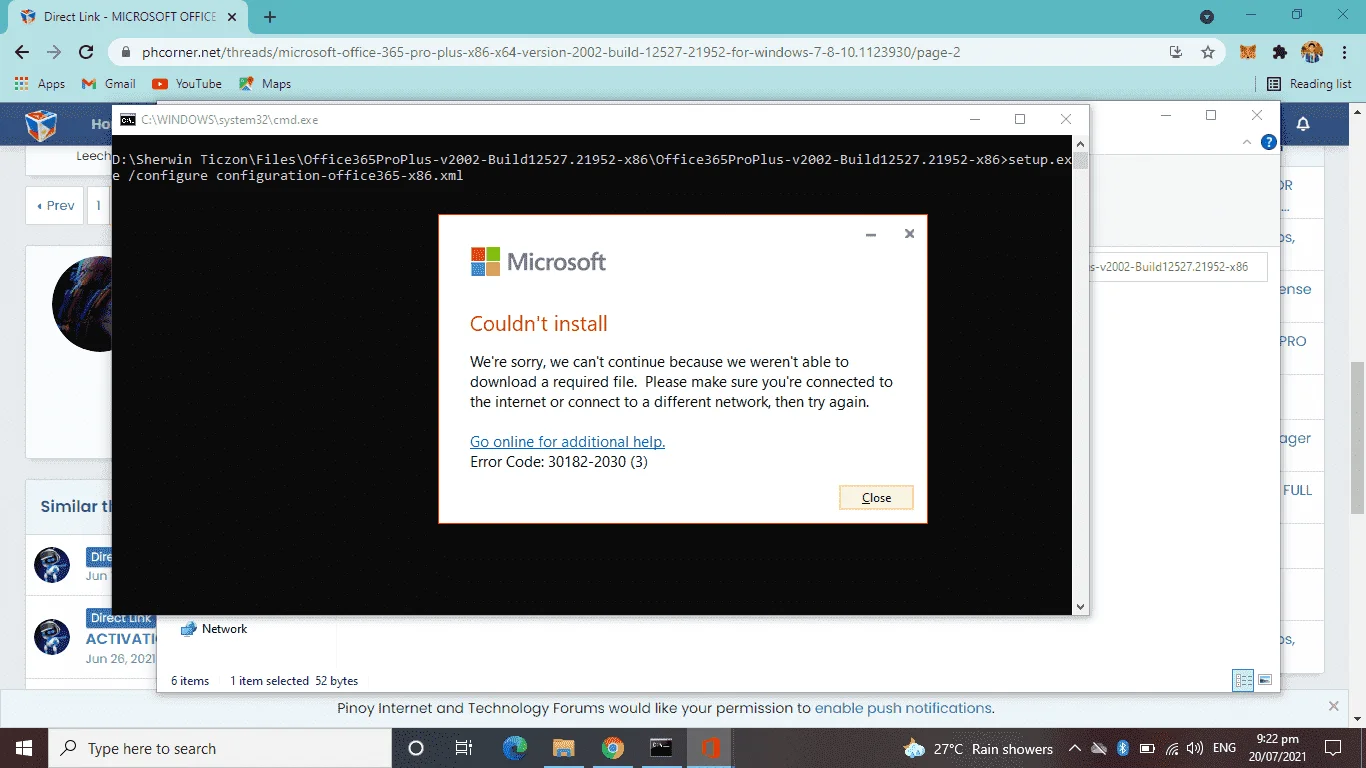Open the Action Center notifications icon
The image size is (1366, 768).
(1333, 748)
